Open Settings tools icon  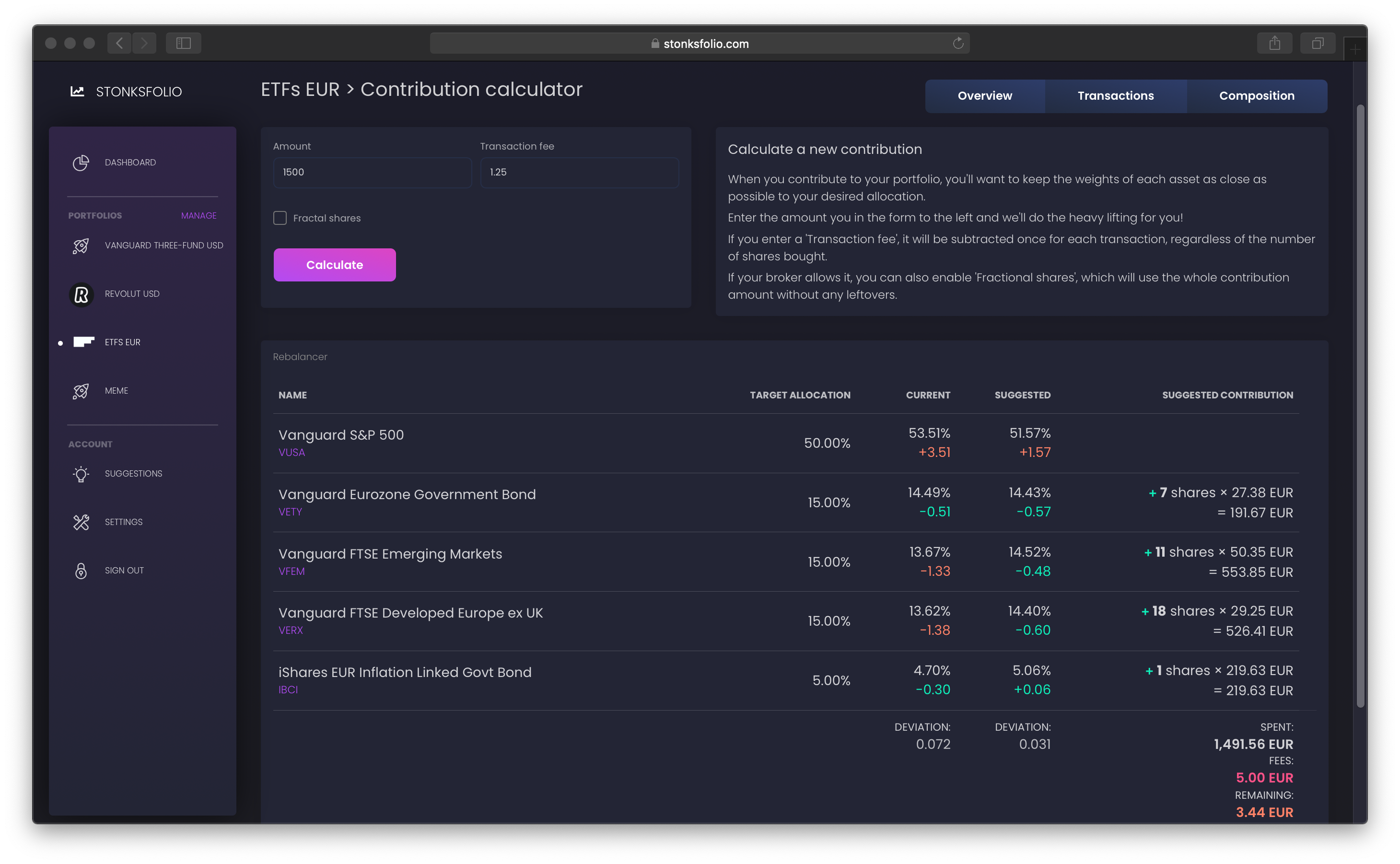pos(81,522)
